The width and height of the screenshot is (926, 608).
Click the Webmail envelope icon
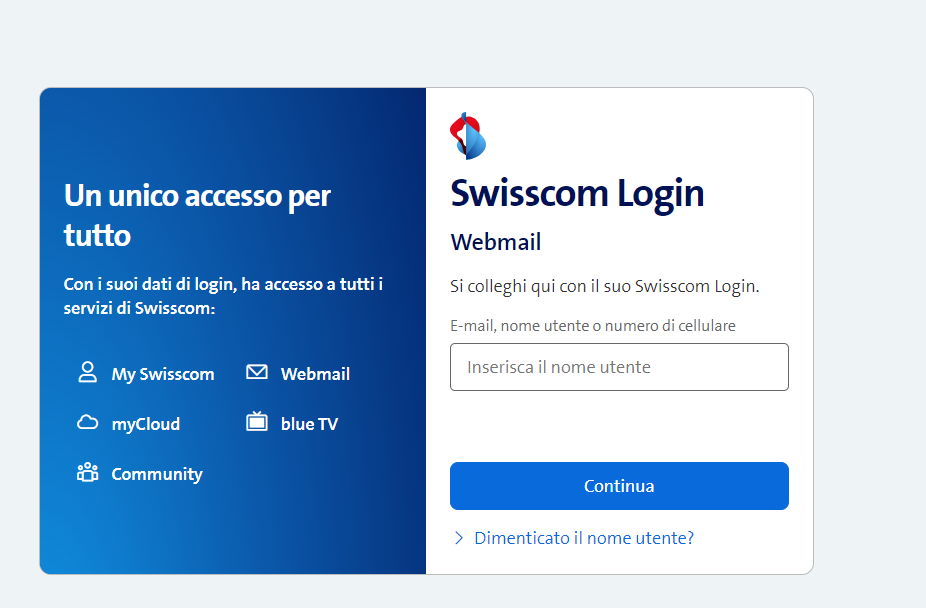[257, 372]
